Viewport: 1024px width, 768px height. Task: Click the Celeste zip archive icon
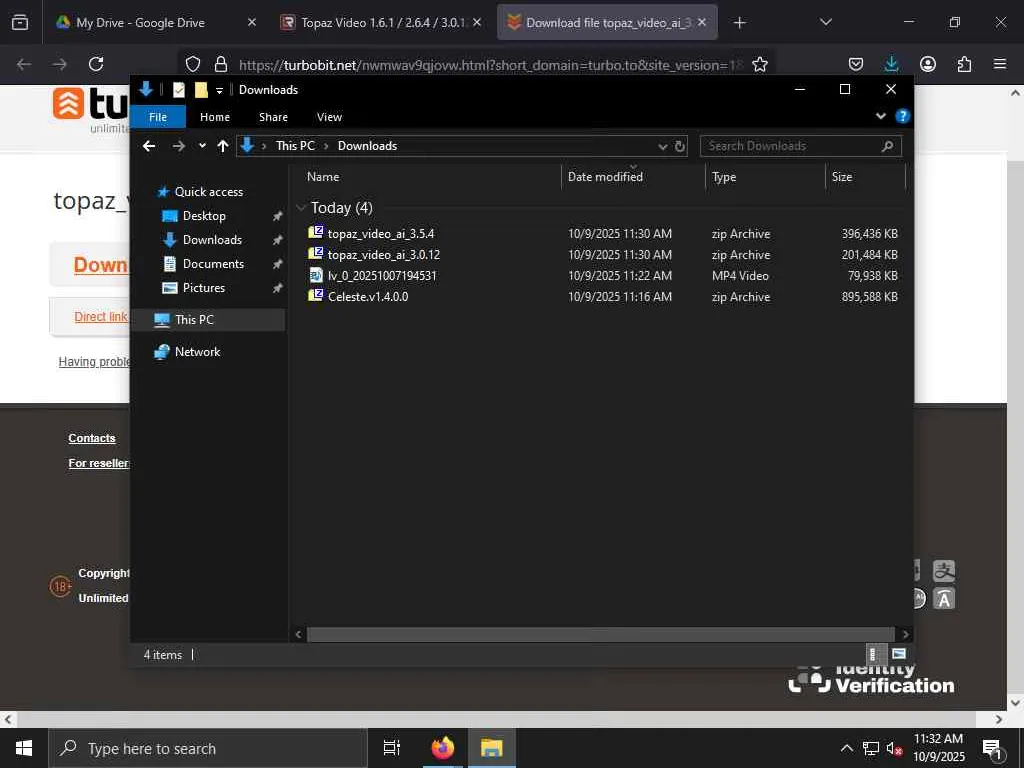[315, 295]
